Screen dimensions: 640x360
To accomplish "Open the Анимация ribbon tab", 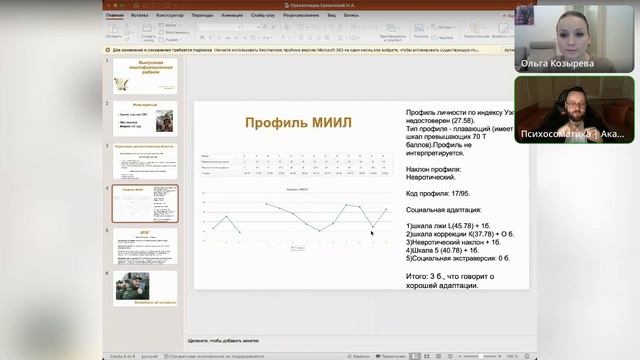I will (232, 15).
